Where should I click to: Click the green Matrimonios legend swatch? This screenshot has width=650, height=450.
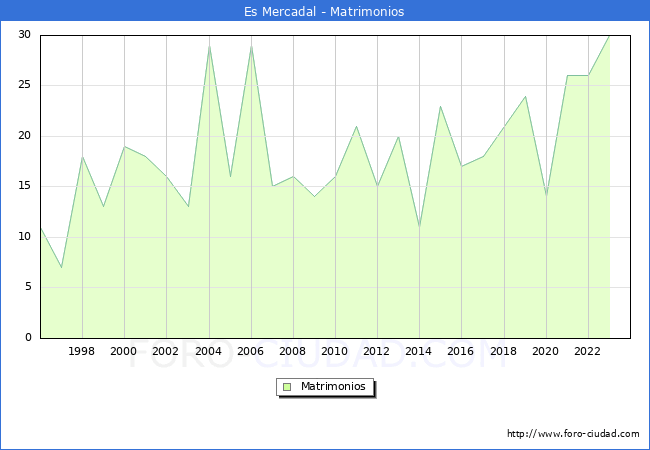[287, 387]
